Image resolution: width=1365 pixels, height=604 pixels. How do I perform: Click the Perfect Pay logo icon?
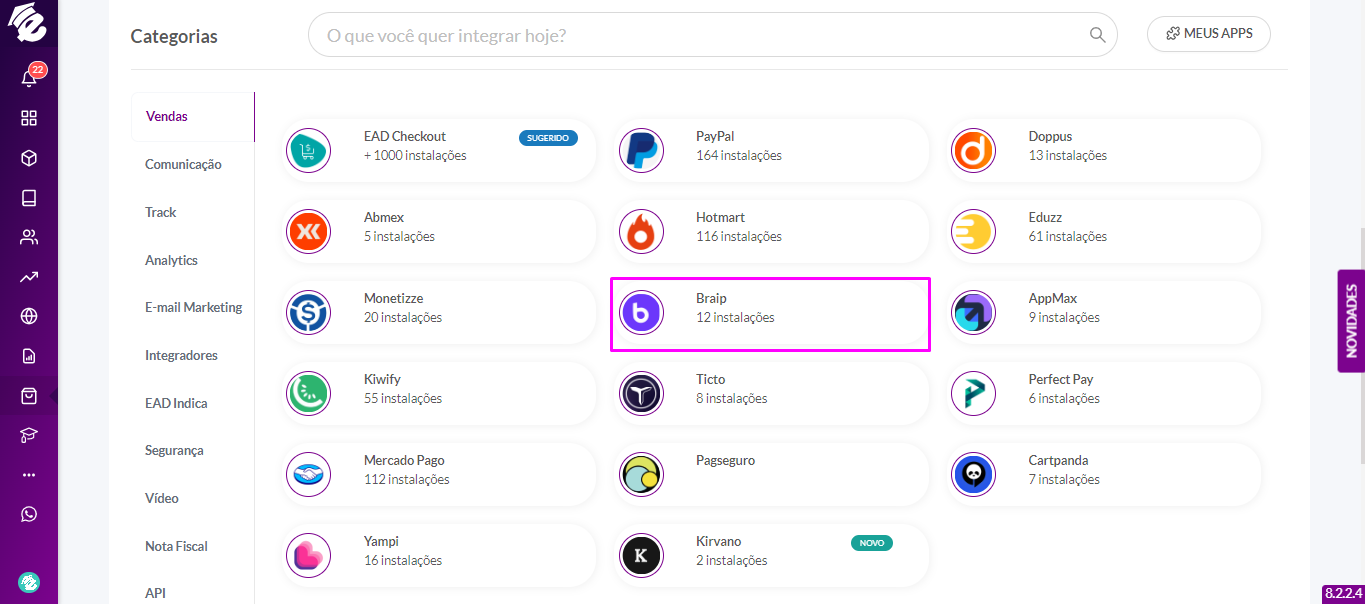coord(973,393)
